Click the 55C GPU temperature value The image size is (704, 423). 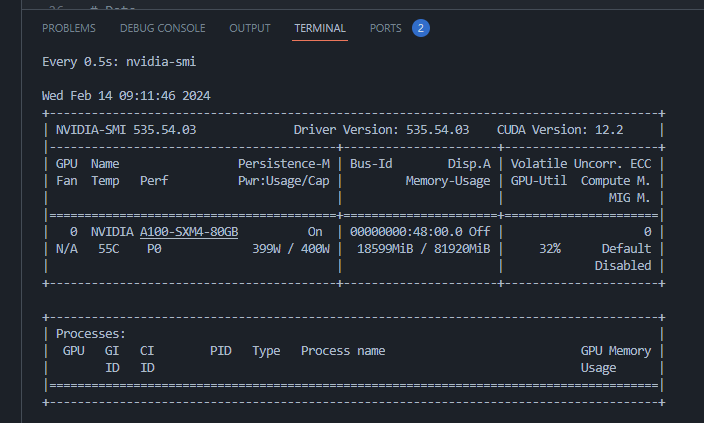coord(109,248)
